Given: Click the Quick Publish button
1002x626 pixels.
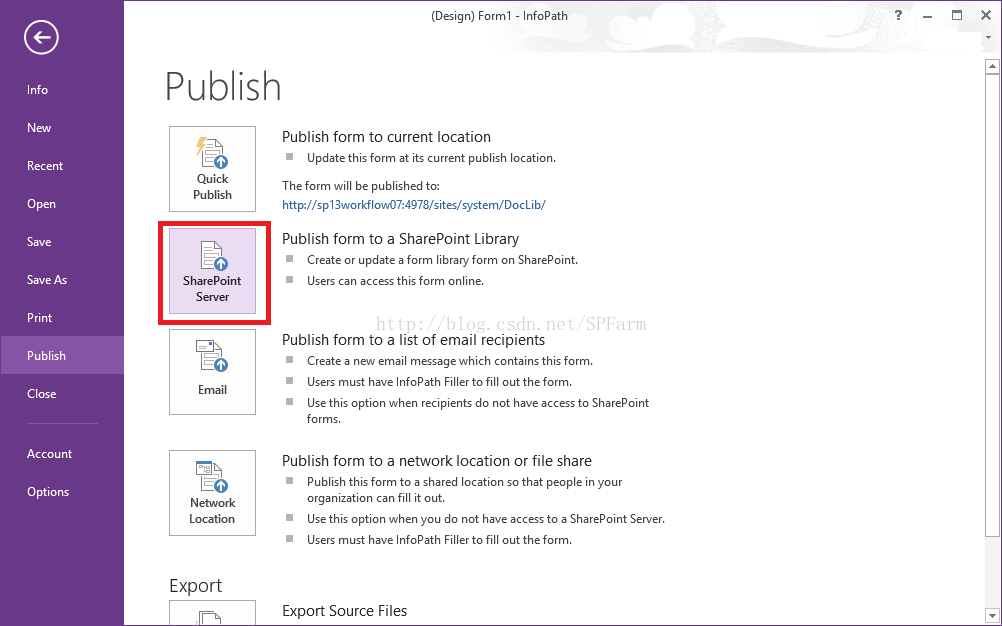Looking at the screenshot, I should coord(212,169).
